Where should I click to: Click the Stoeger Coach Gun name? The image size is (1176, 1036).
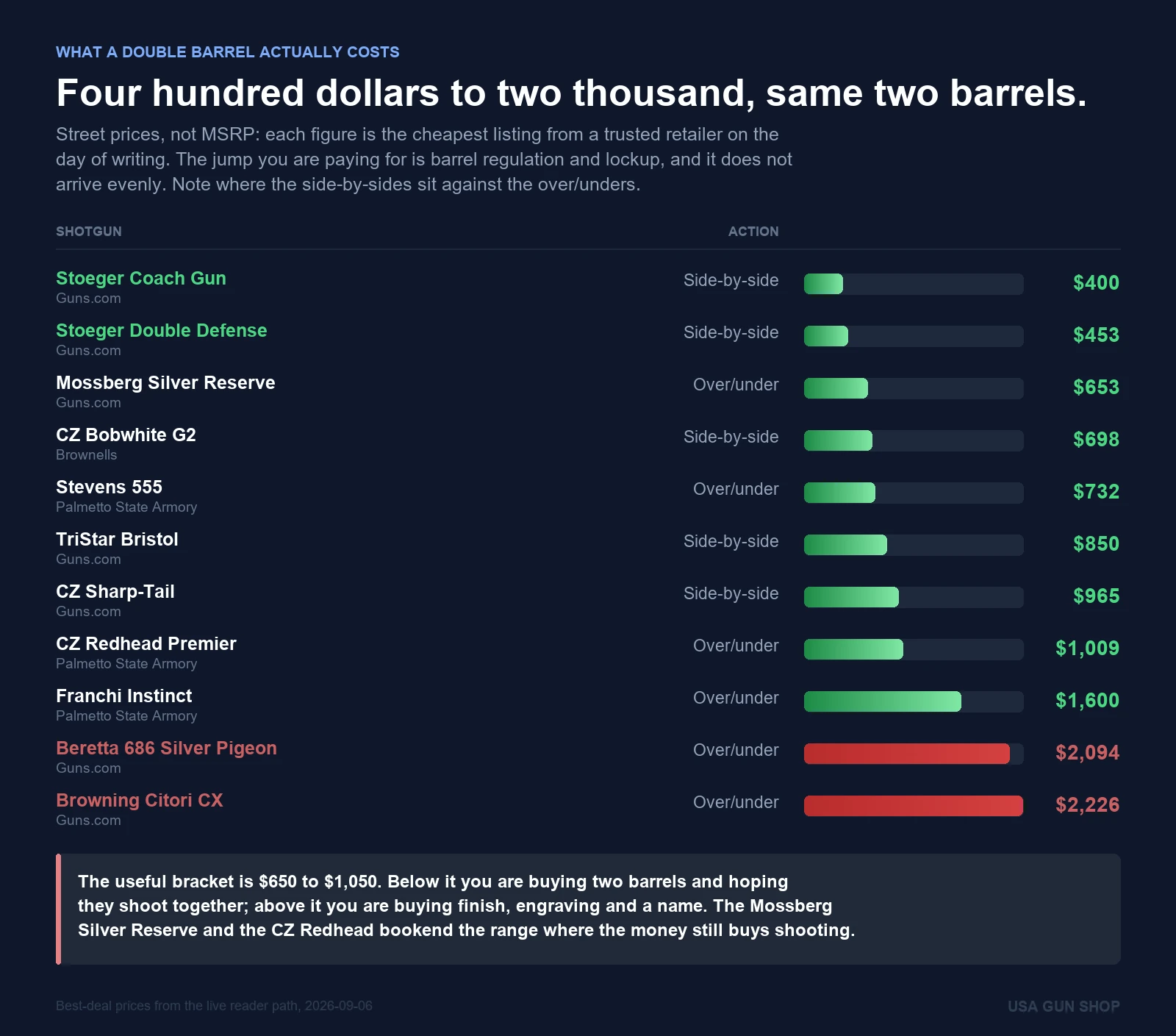141,279
